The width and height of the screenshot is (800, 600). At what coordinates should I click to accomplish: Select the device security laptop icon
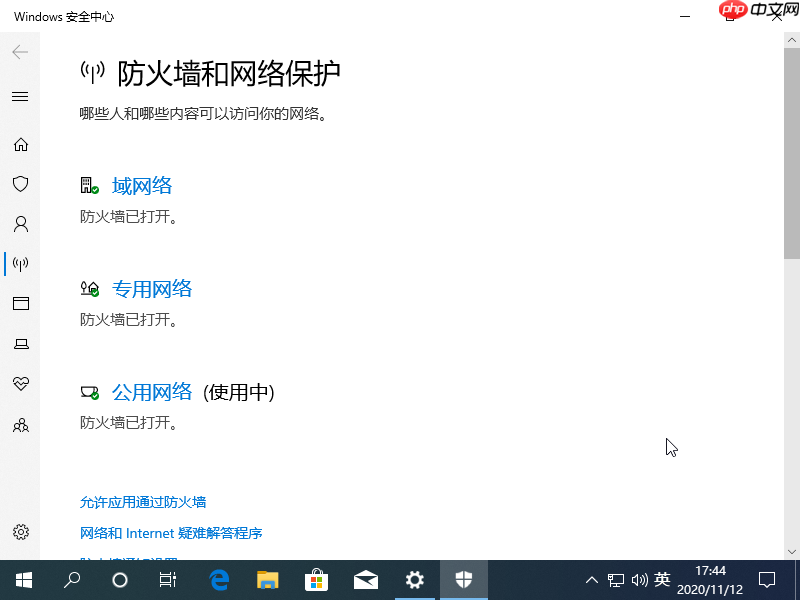pyautogui.click(x=20, y=344)
